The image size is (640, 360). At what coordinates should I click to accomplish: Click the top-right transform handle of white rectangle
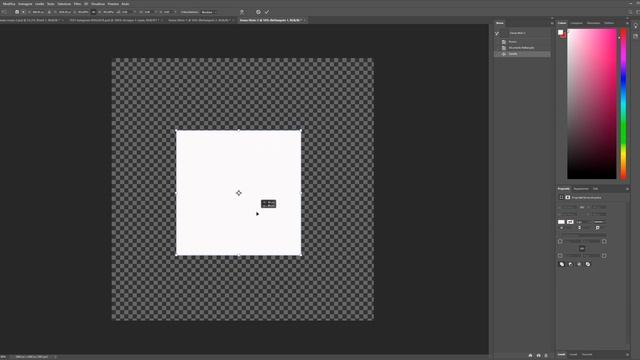[x=301, y=131]
